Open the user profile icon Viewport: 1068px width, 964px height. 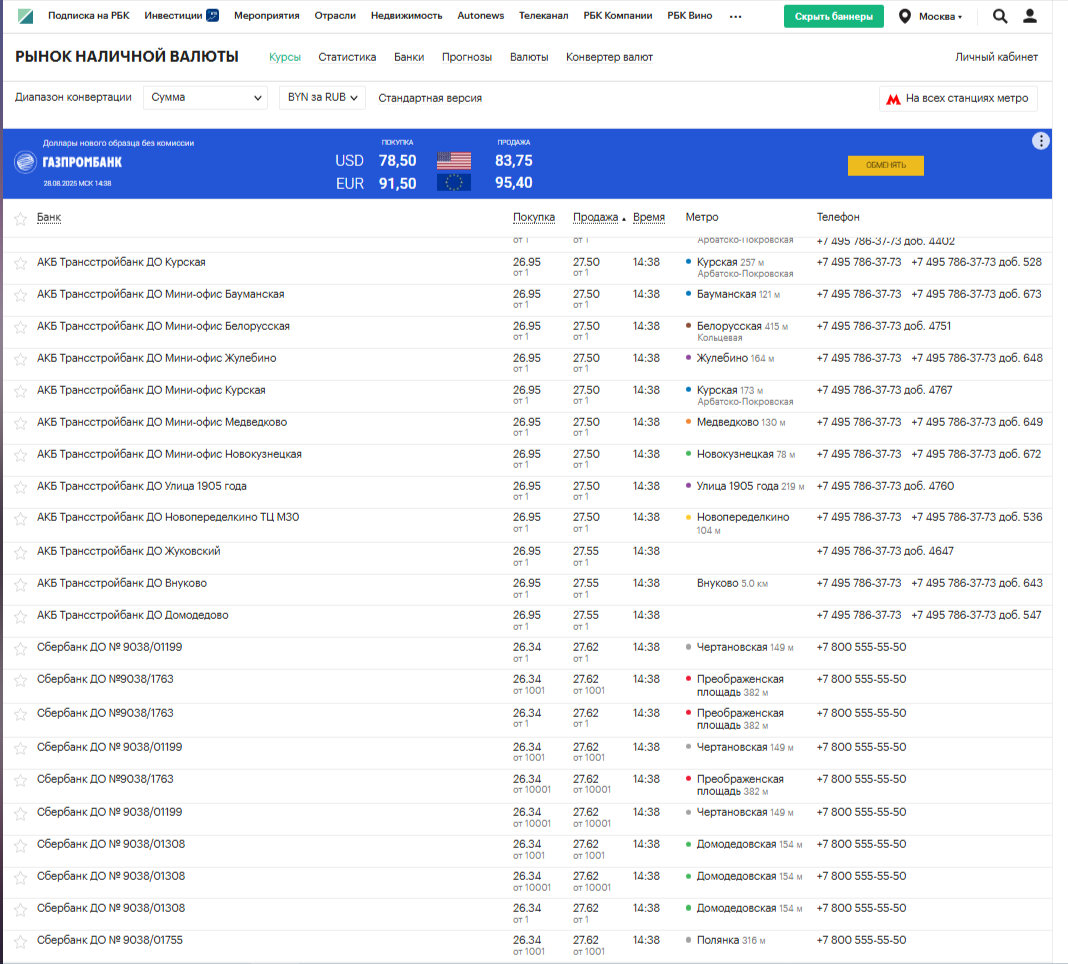point(1030,16)
